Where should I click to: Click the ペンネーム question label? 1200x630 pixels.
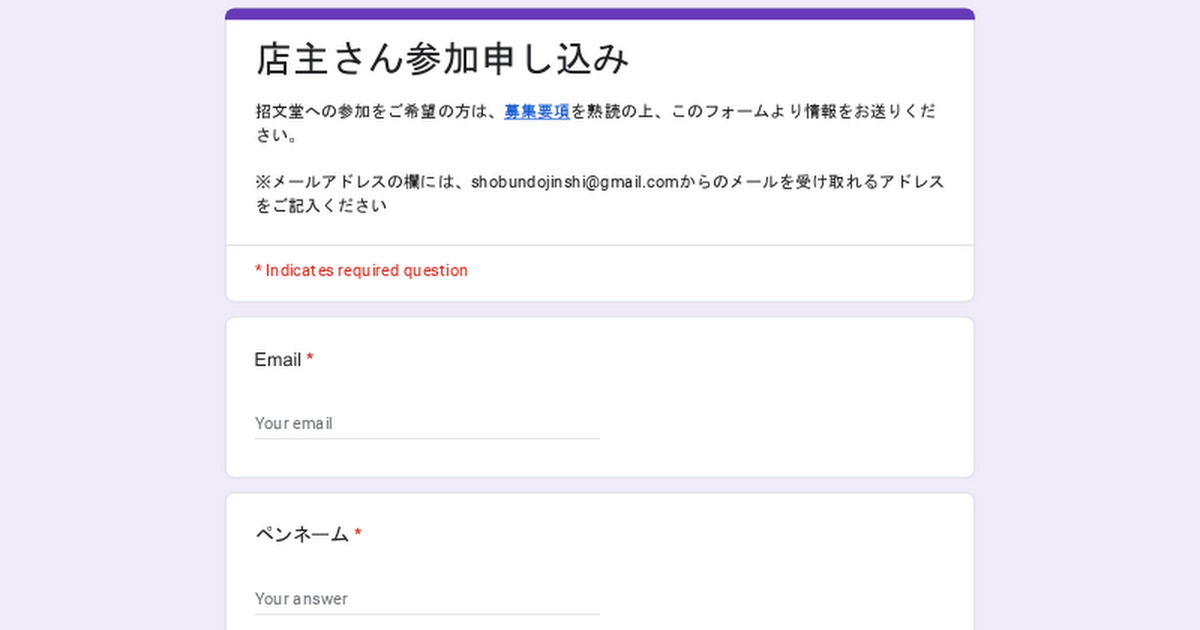301,535
